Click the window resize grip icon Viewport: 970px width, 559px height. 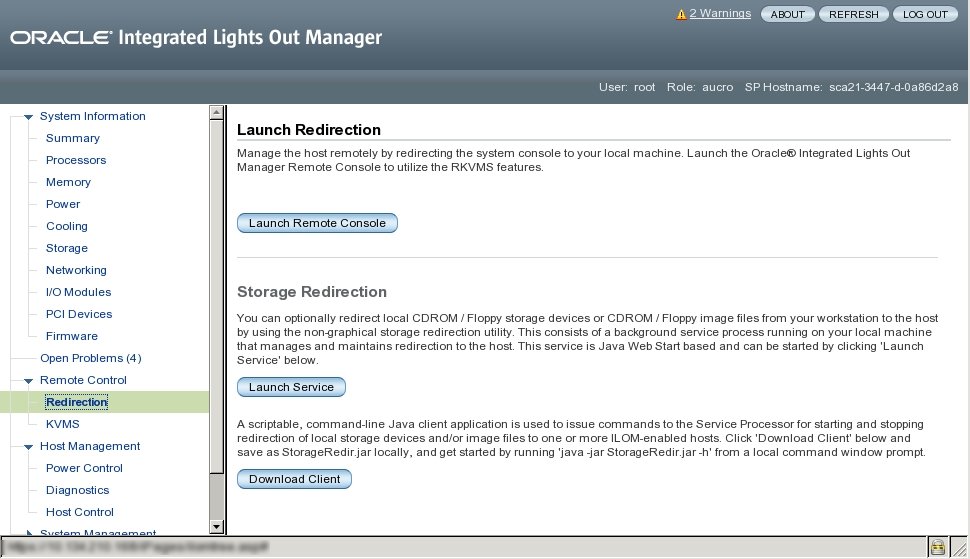coord(959,547)
